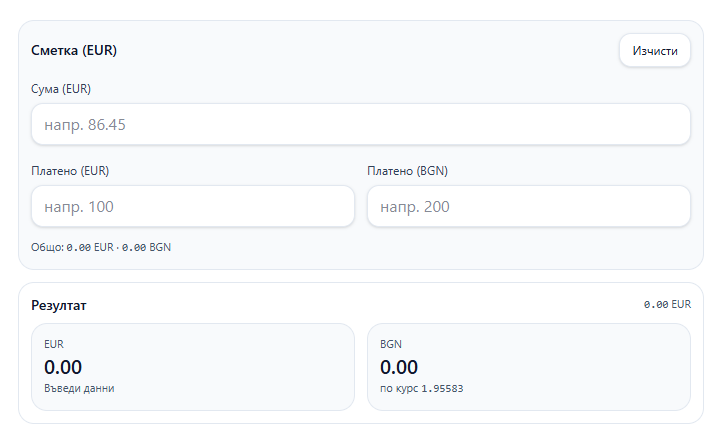The width and height of the screenshot is (723, 444).
Task: Click the по курс 1.95583 rate text
Action: pyautogui.click(x=422, y=388)
